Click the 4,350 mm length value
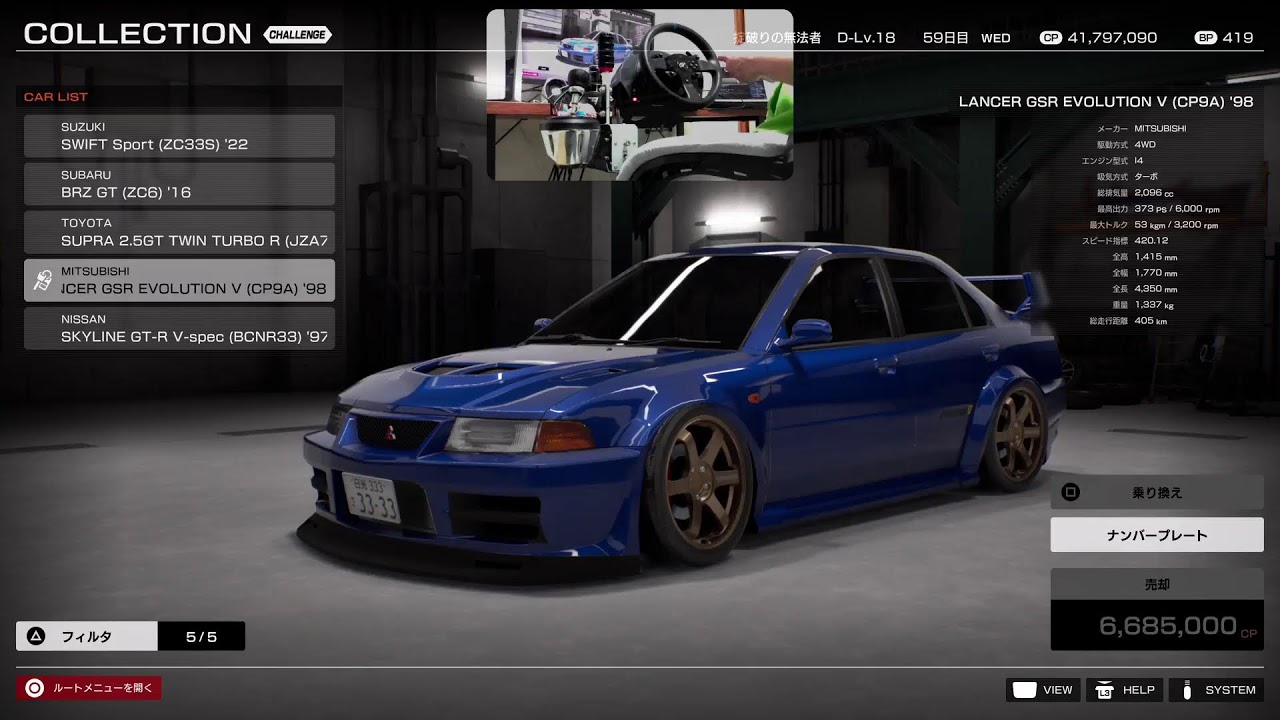 point(1156,289)
